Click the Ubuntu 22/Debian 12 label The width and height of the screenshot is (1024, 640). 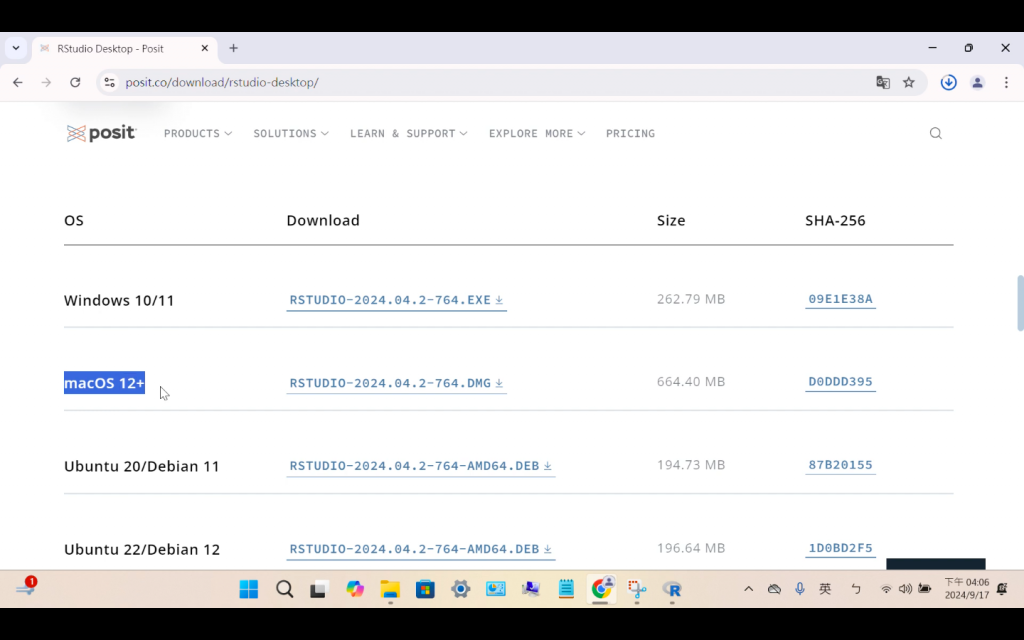[142, 549]
